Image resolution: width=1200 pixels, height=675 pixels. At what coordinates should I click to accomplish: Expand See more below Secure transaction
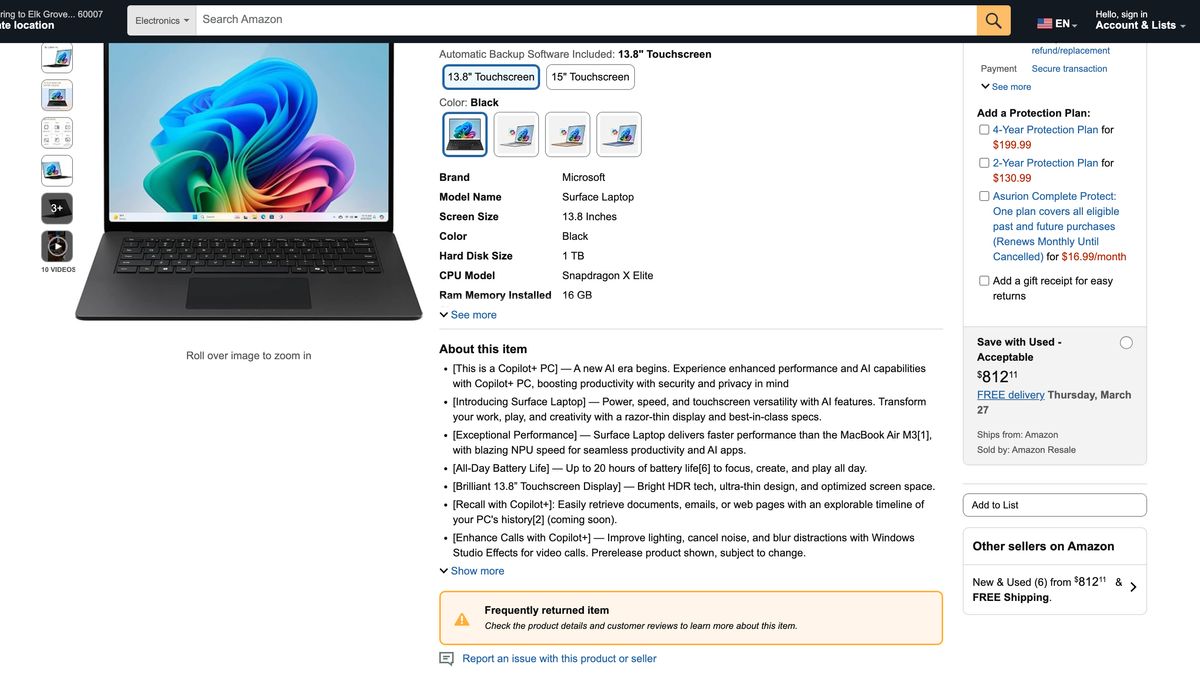point(1006,87)
